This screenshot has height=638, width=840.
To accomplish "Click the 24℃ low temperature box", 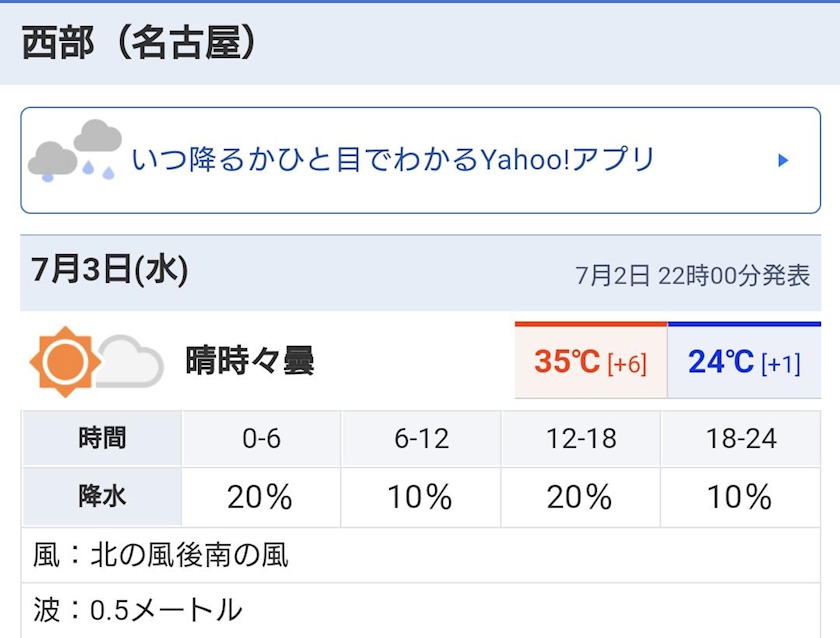I will click(x=744, y=361).
